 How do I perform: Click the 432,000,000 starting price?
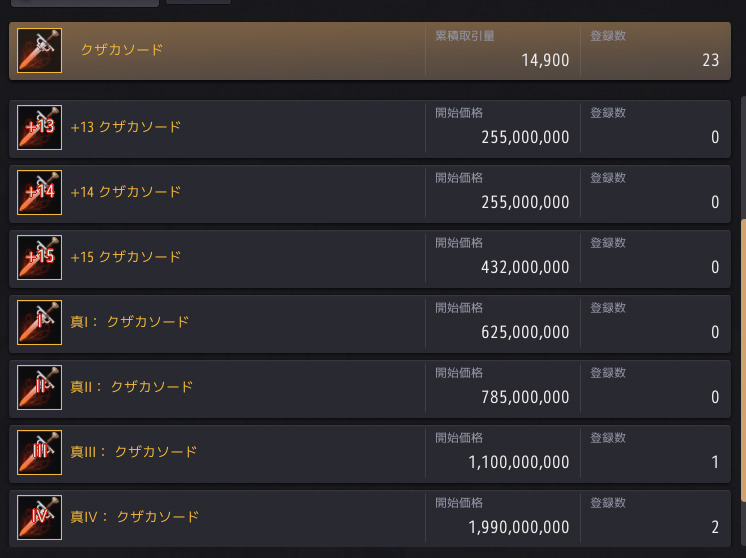(x=525, y=268)
